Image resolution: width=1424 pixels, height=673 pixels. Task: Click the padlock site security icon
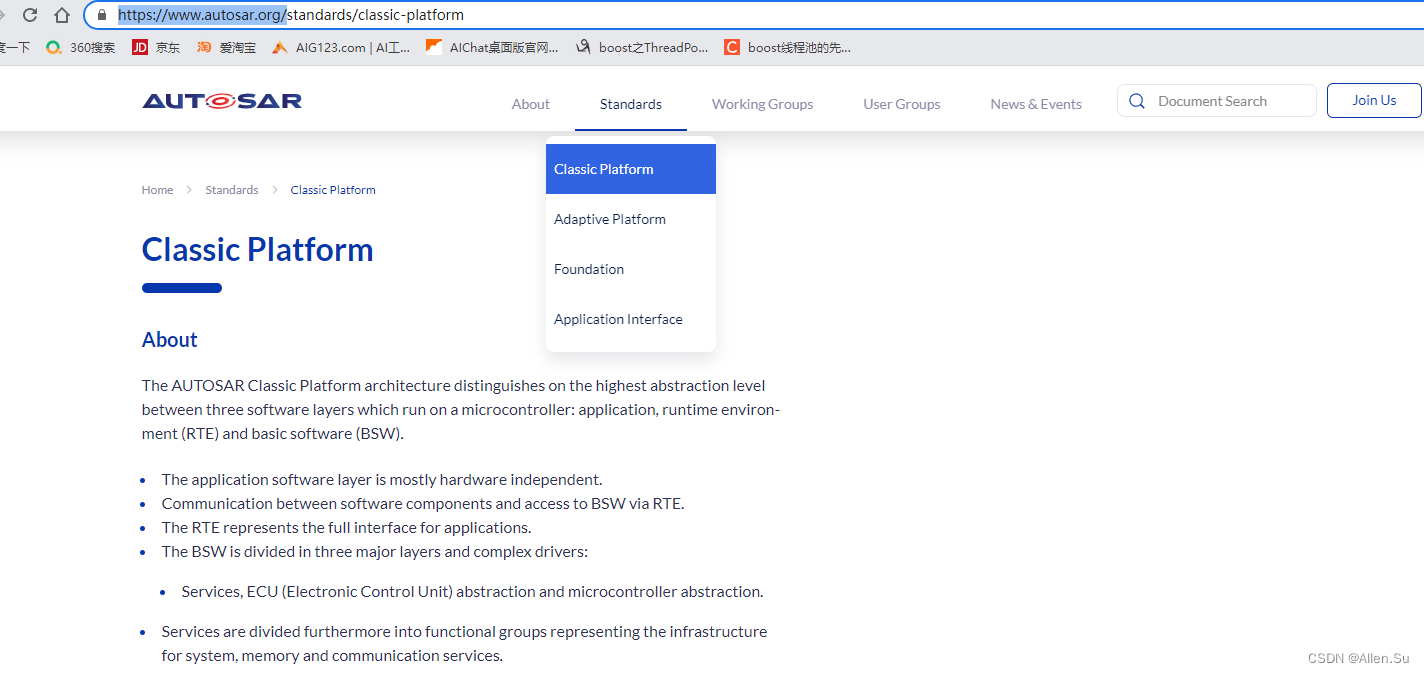click(x=102, y=15)
